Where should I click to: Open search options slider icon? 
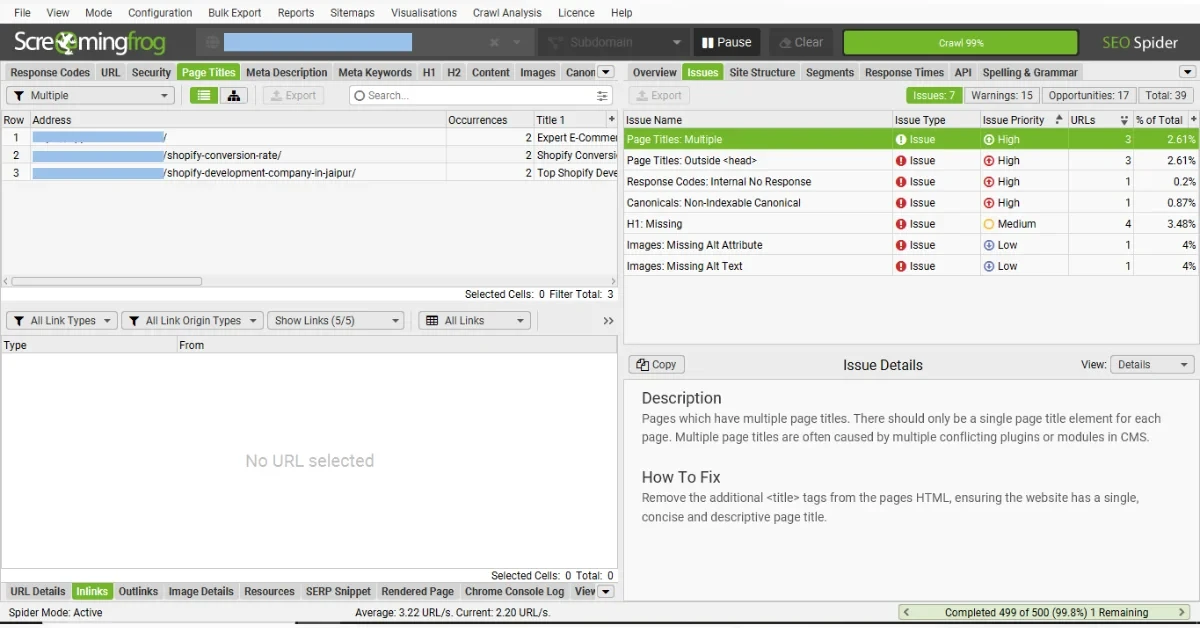pos(602,96)
